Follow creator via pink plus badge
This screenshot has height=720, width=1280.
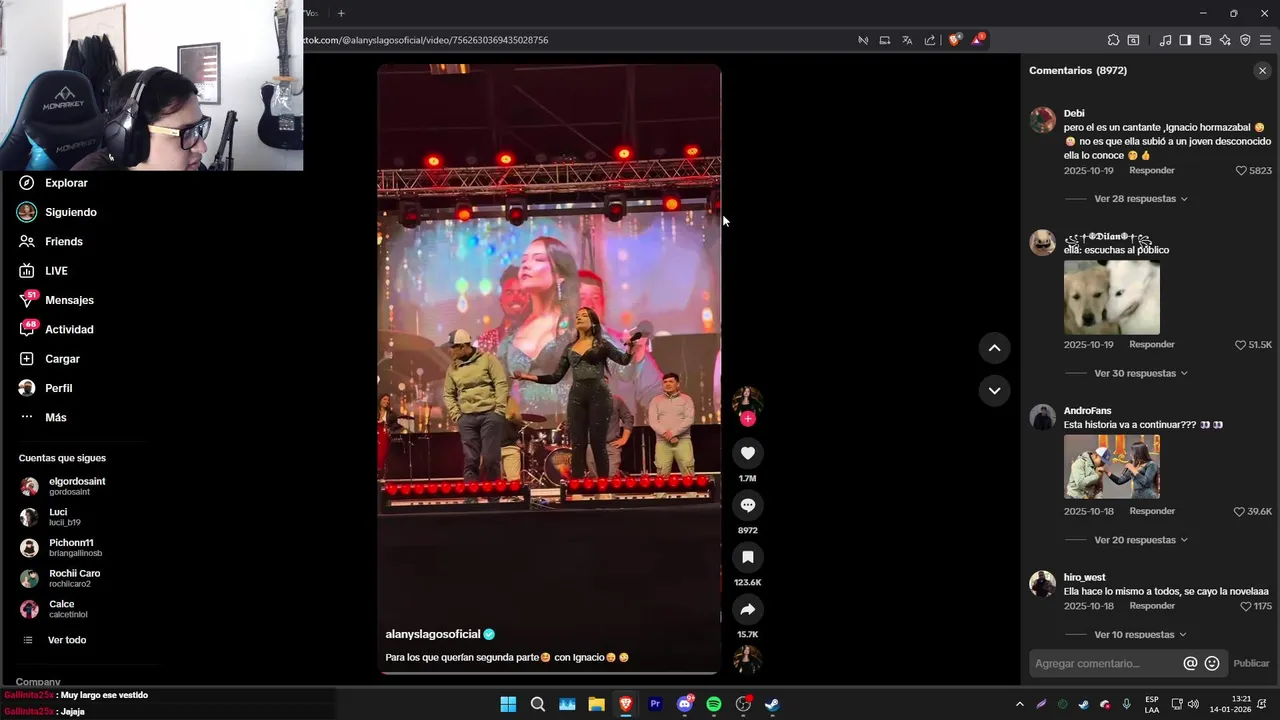click(747, 419)
